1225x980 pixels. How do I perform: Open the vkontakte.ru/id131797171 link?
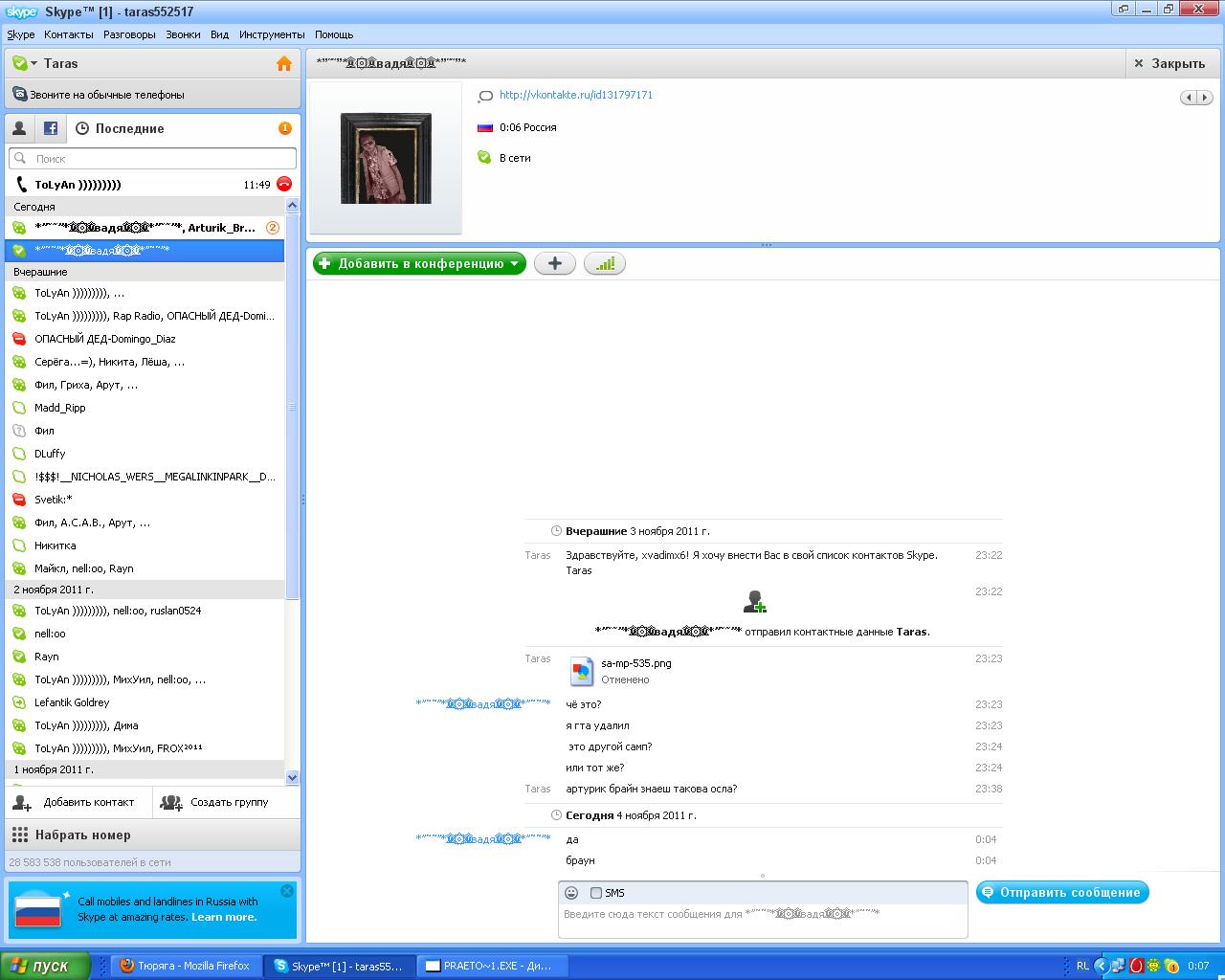point(576,95)
